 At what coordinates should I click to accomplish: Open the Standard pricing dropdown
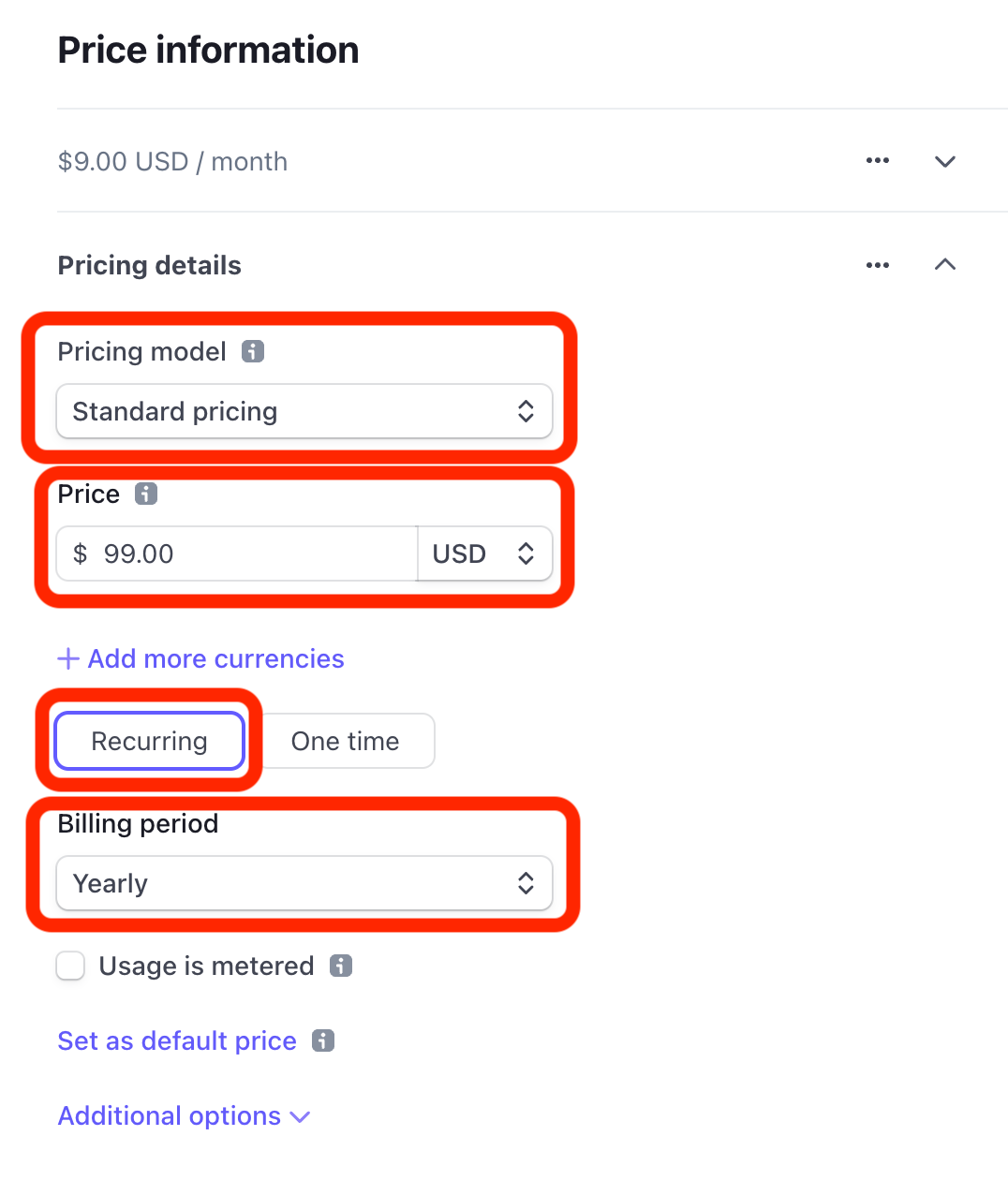click(x=304, y=411)
